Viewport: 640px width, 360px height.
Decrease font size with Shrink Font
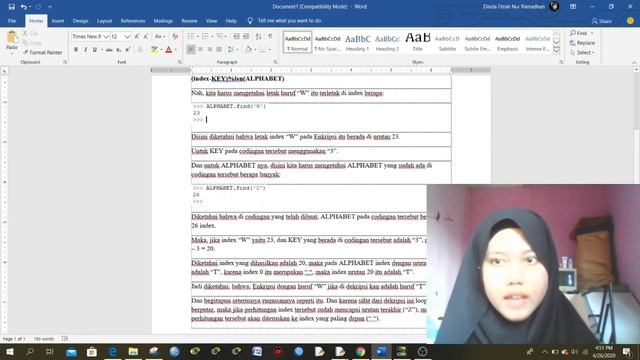click(146, 36)
